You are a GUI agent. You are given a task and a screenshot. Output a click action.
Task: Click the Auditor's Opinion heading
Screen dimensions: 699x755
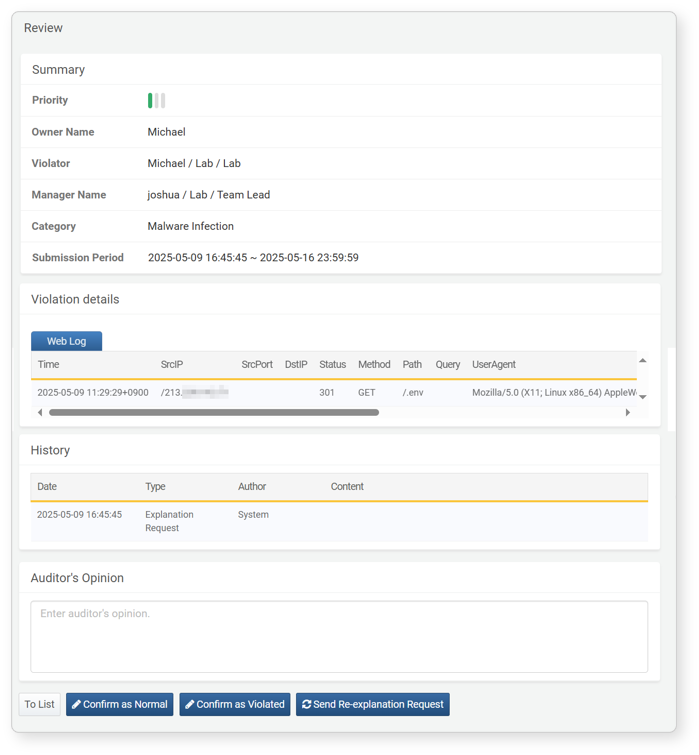coord(77,578)
